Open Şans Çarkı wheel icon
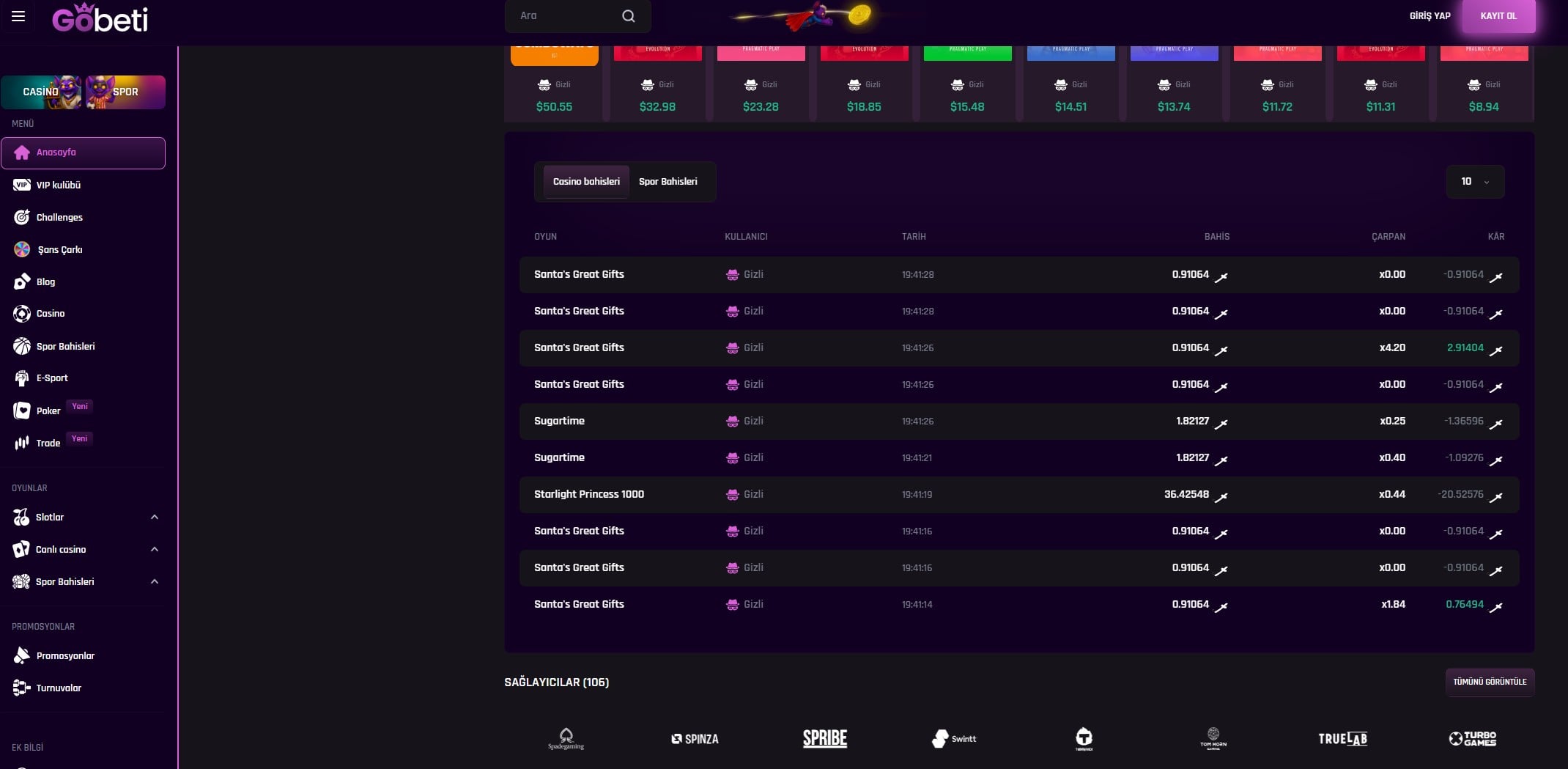This screenshot has height=769, width=1568. pos(22,249)
